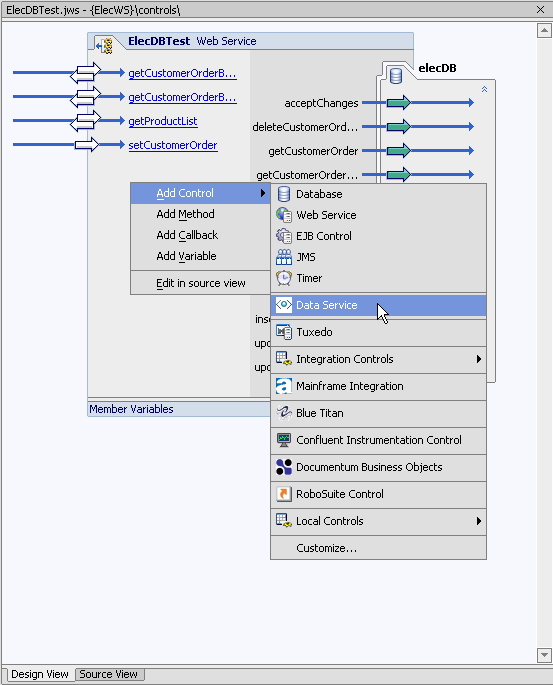Click the Data Service eye icon
Viewport: 553px width, 685px height.
(284, 305)
